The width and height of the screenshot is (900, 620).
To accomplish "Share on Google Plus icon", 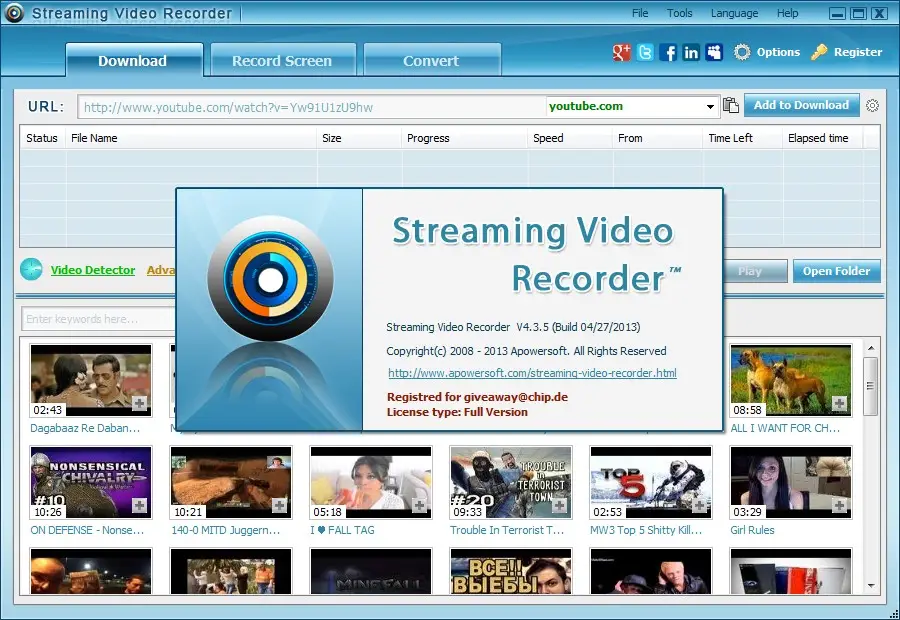I will [622, 52].
